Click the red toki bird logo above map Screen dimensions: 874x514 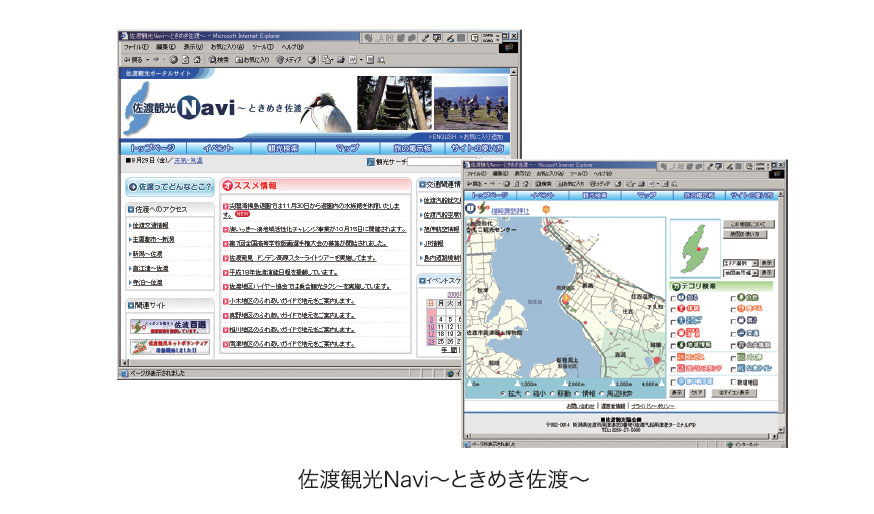[x=483, y=209]
